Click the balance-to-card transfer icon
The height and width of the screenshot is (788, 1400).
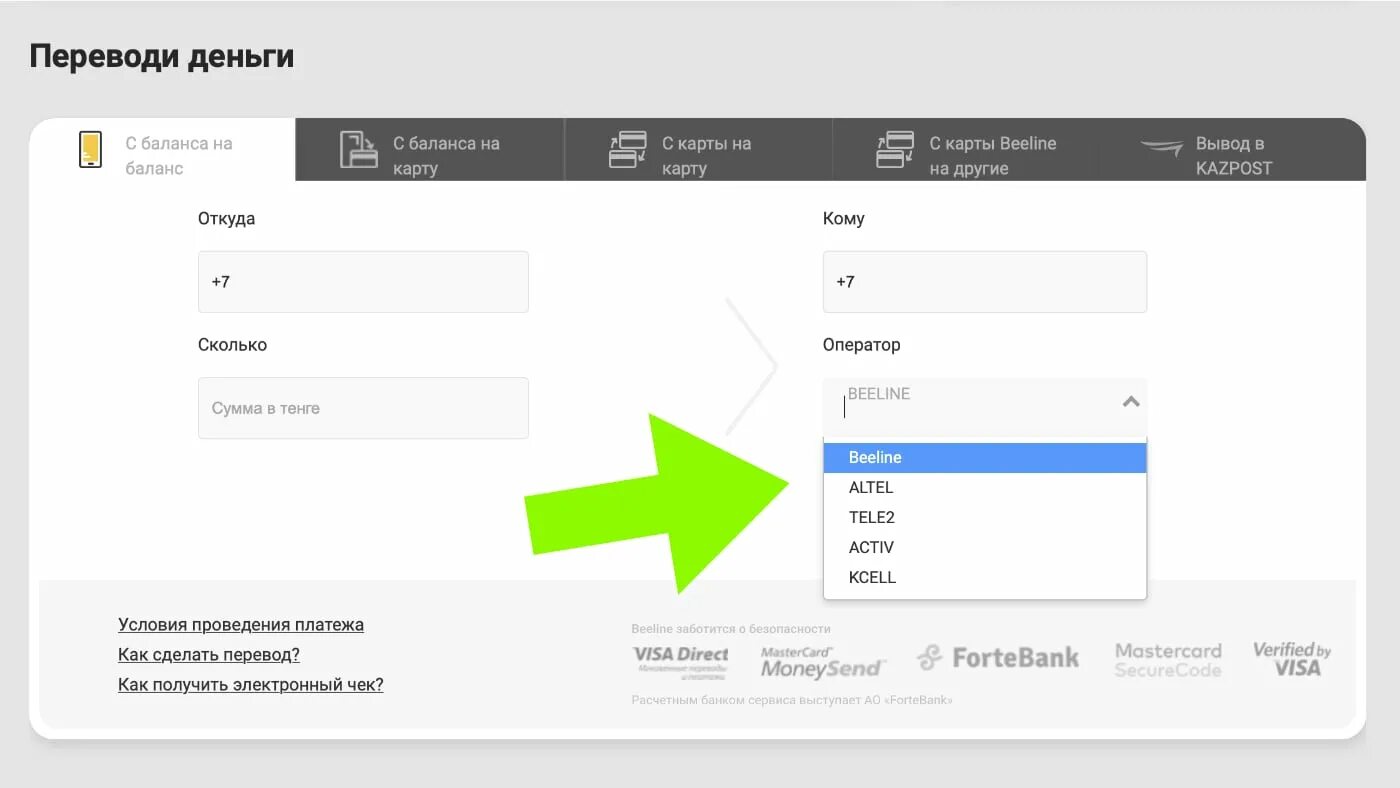tap(358, 150)
